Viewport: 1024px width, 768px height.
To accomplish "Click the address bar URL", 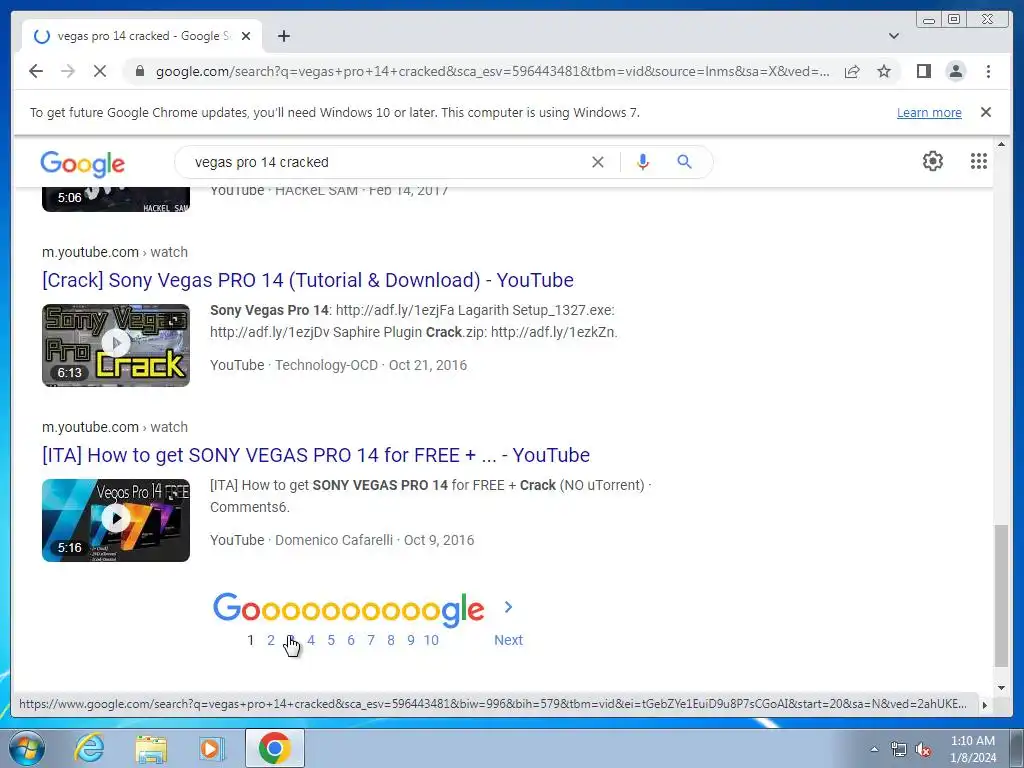I will tap(492, 71).
